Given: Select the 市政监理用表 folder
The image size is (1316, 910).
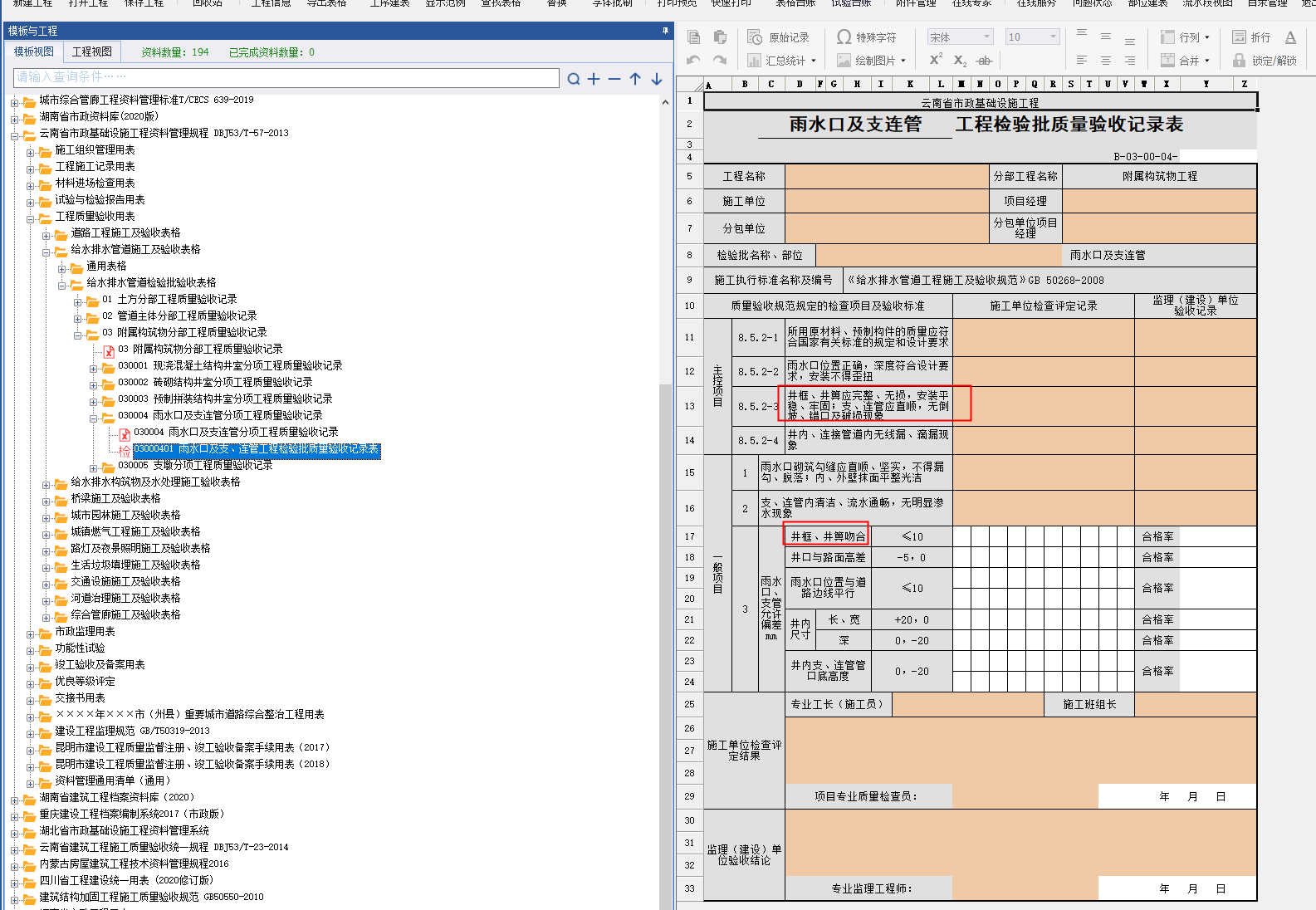Looking at the screenshot, I should click(85, 631).
